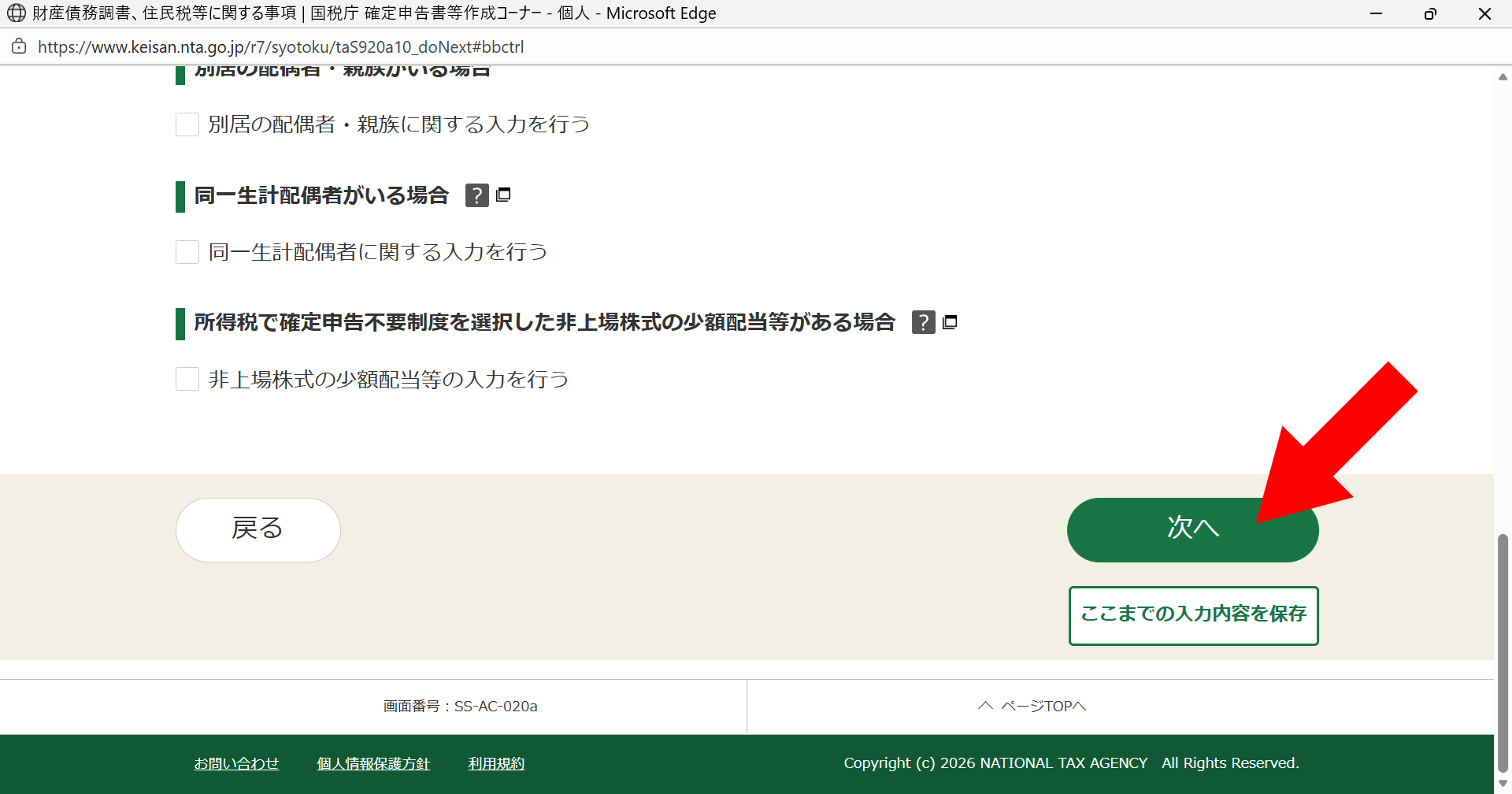Save progress with ここまでの入力内容を保存

click(1193, 615)
